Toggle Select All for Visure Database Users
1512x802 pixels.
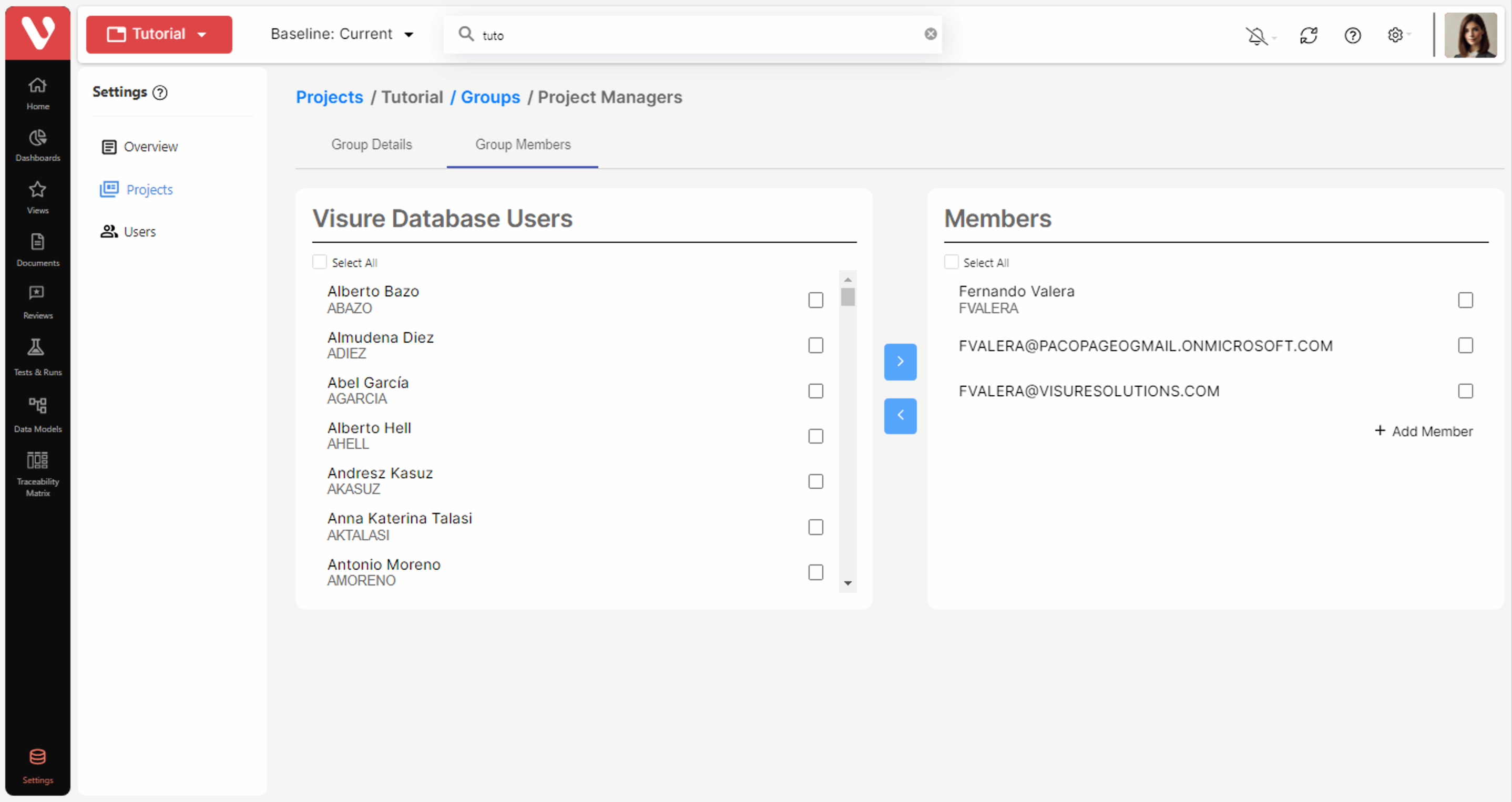point(319,262)
